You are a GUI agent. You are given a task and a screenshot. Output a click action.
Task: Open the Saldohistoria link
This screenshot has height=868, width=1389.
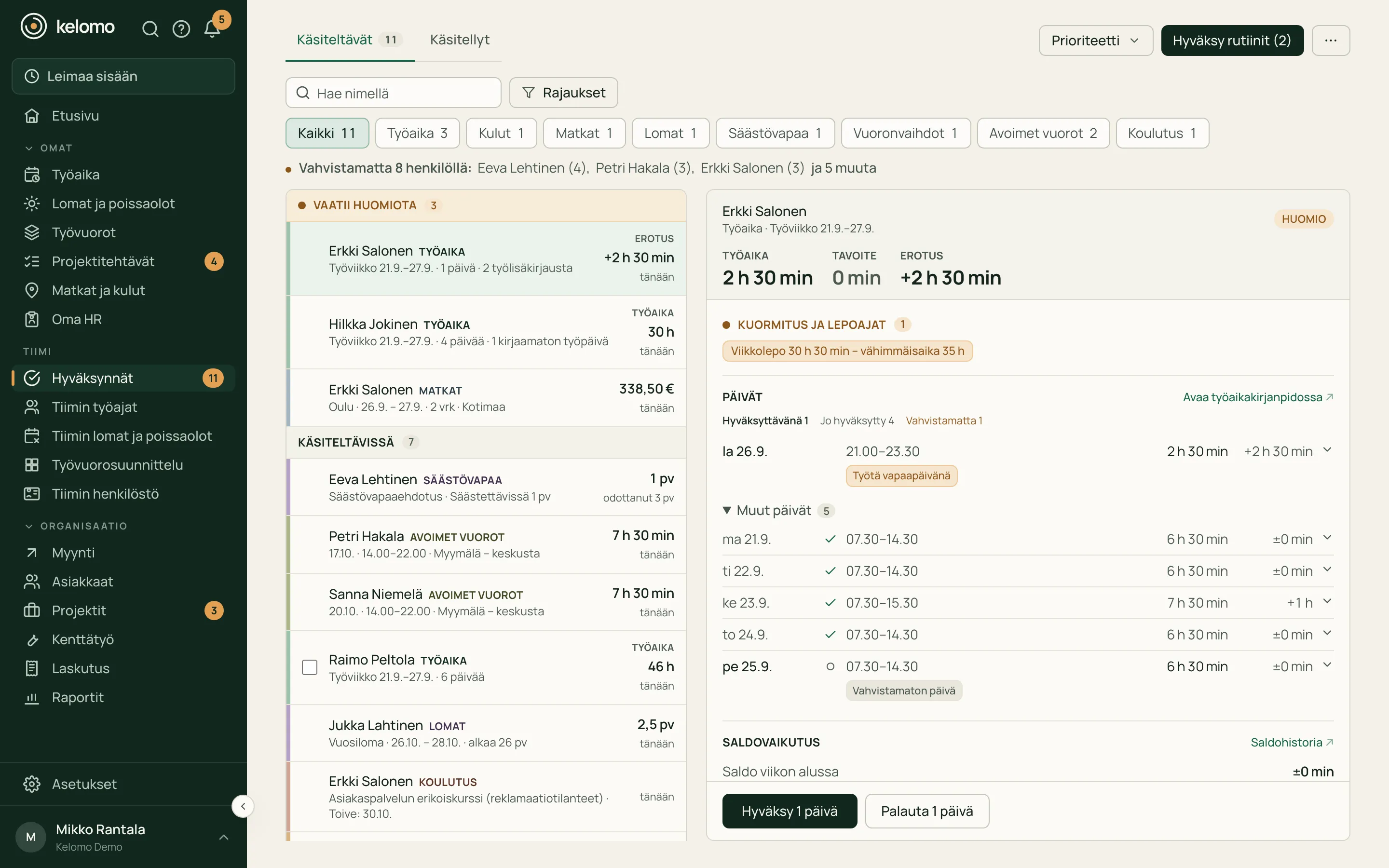pyautogui.click(x=1292, y=742)
